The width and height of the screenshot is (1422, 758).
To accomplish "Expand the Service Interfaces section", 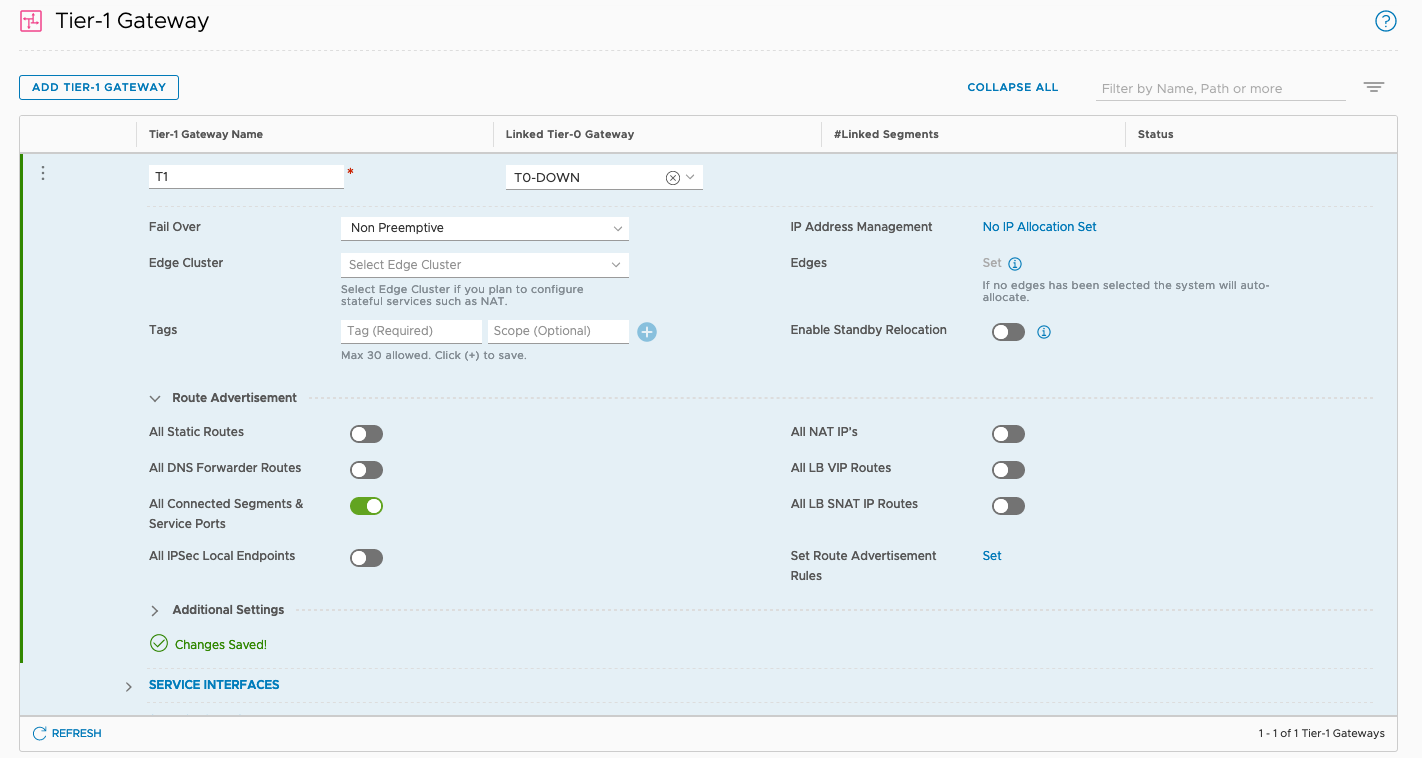I will pos(129,686).
